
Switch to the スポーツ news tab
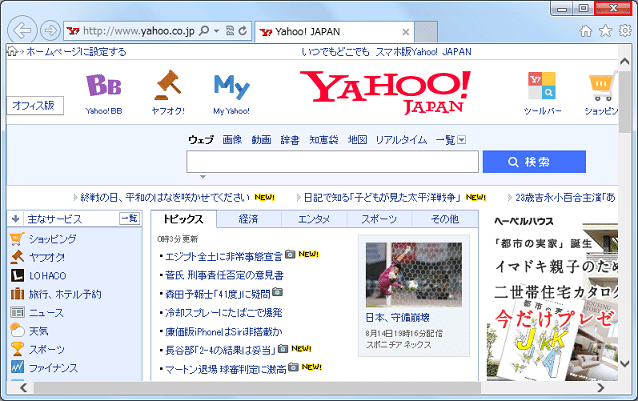click(379, 219)
